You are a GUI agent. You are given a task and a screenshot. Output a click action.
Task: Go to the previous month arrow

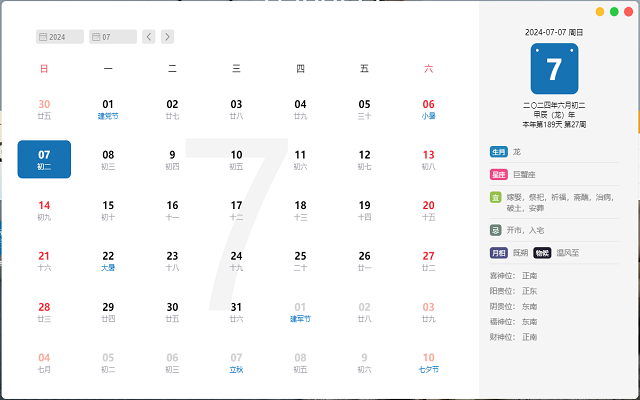tap(149, 37)
